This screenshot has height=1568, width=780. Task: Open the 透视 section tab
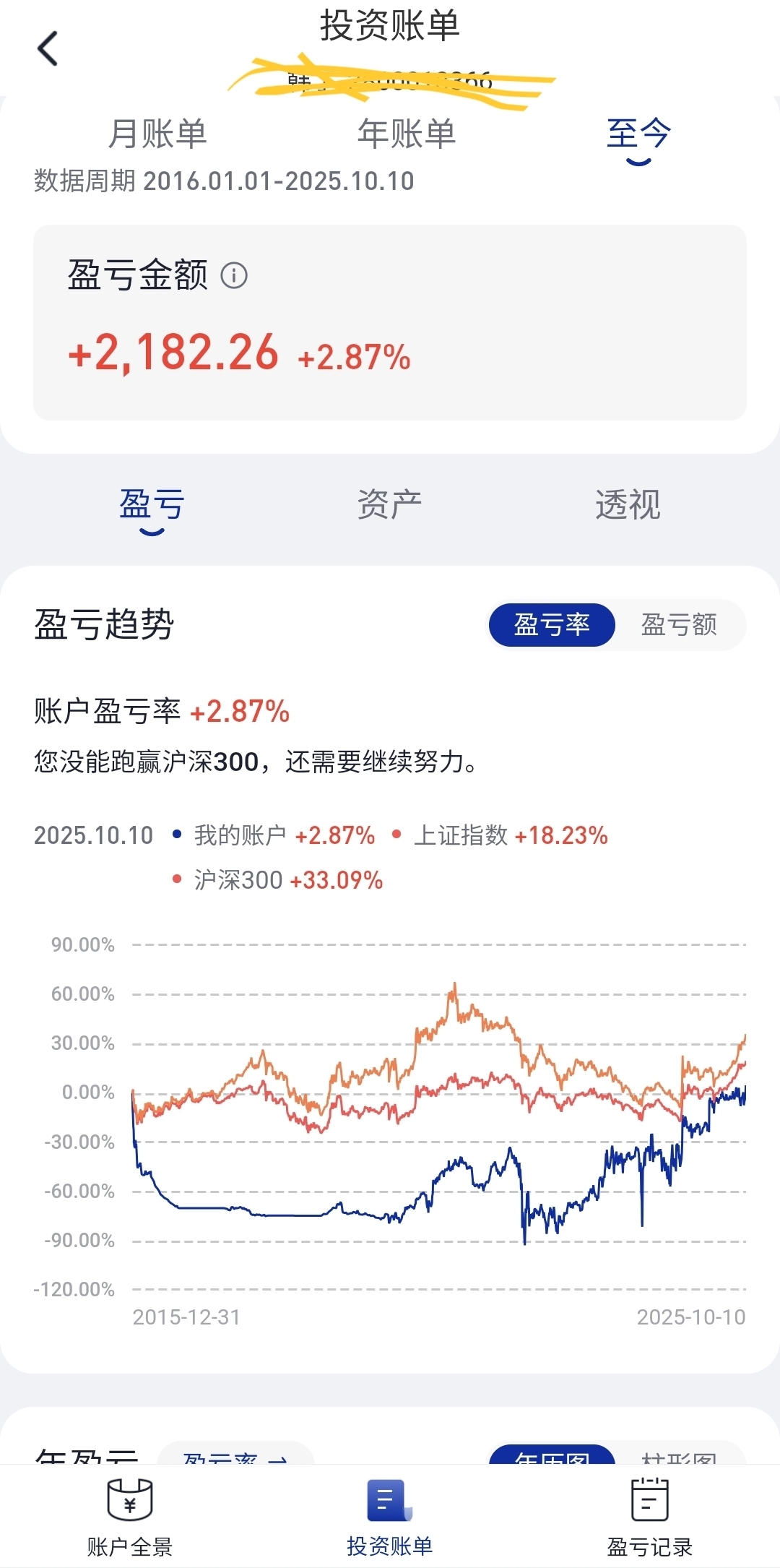click(628, 504)
